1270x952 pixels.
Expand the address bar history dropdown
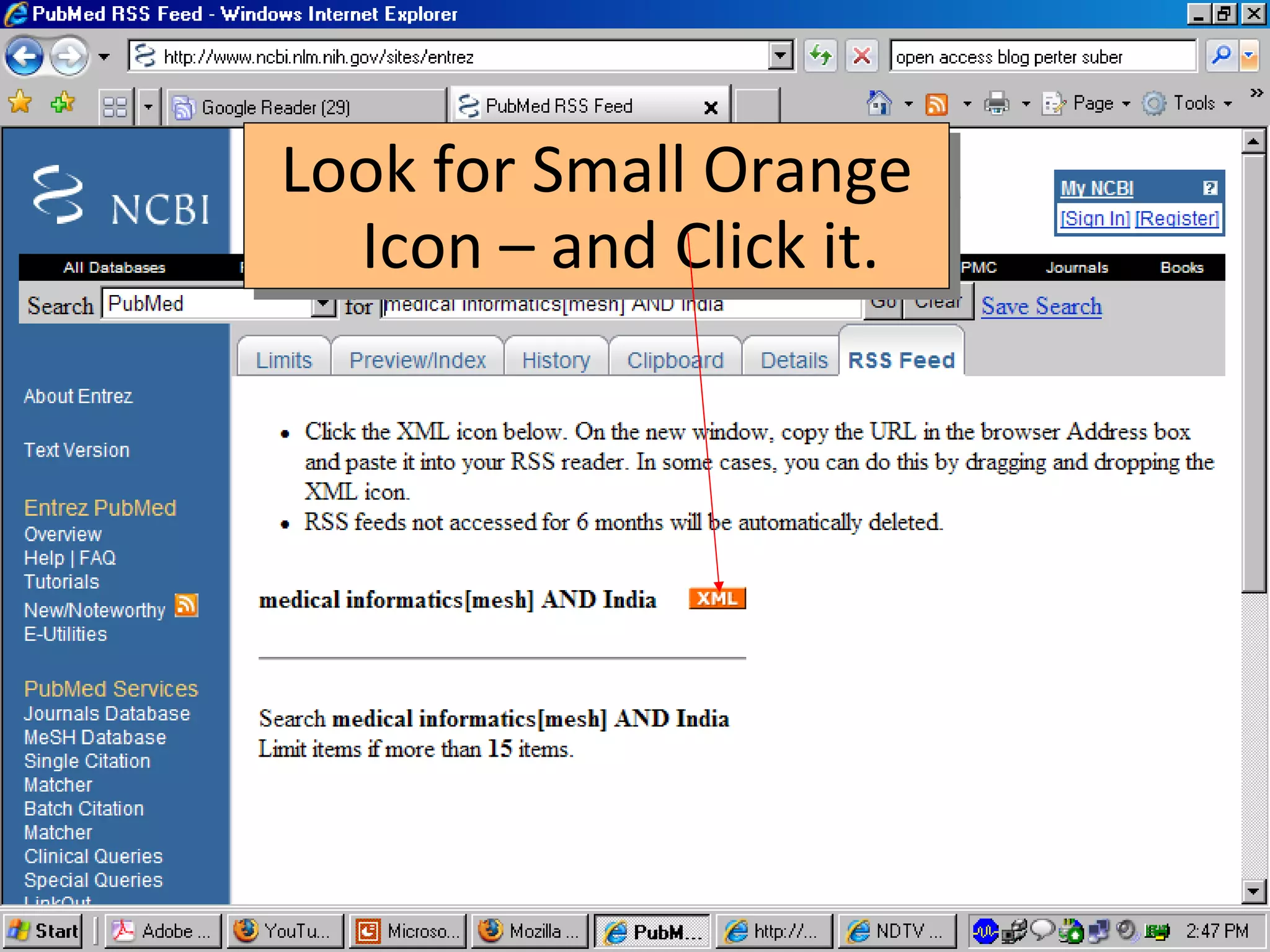tap(780, 57)
